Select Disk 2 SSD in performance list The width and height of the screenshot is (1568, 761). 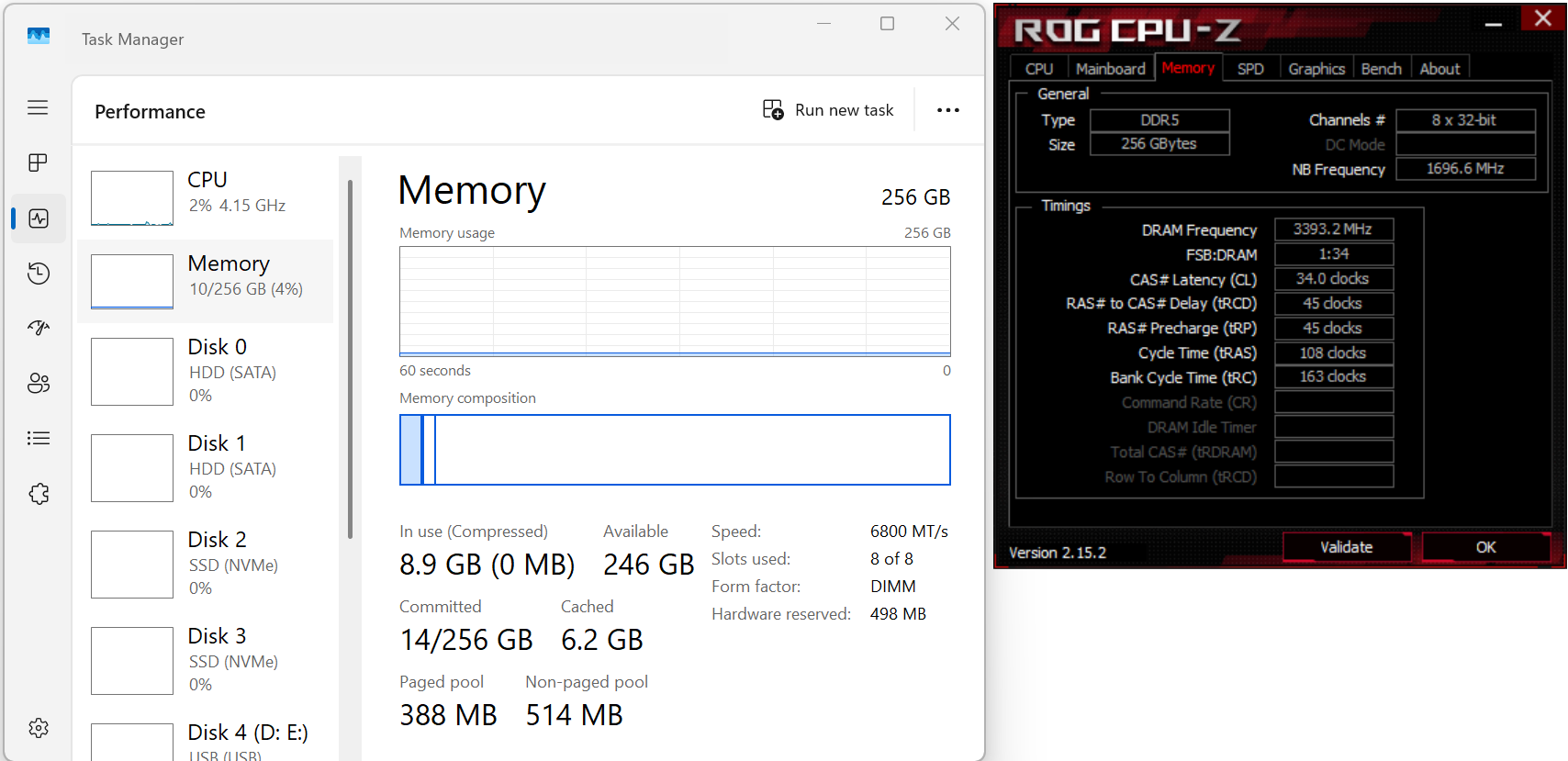207,563
